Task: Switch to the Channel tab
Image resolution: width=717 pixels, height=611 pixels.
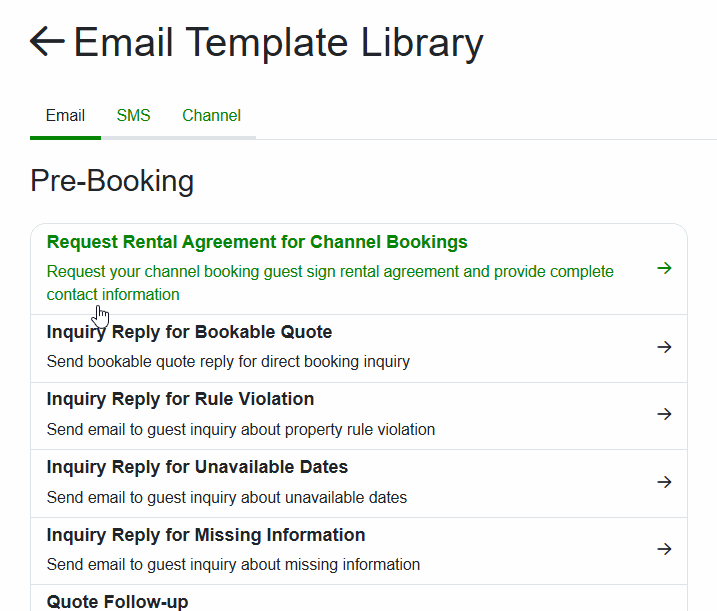Action: coord(211,115)
